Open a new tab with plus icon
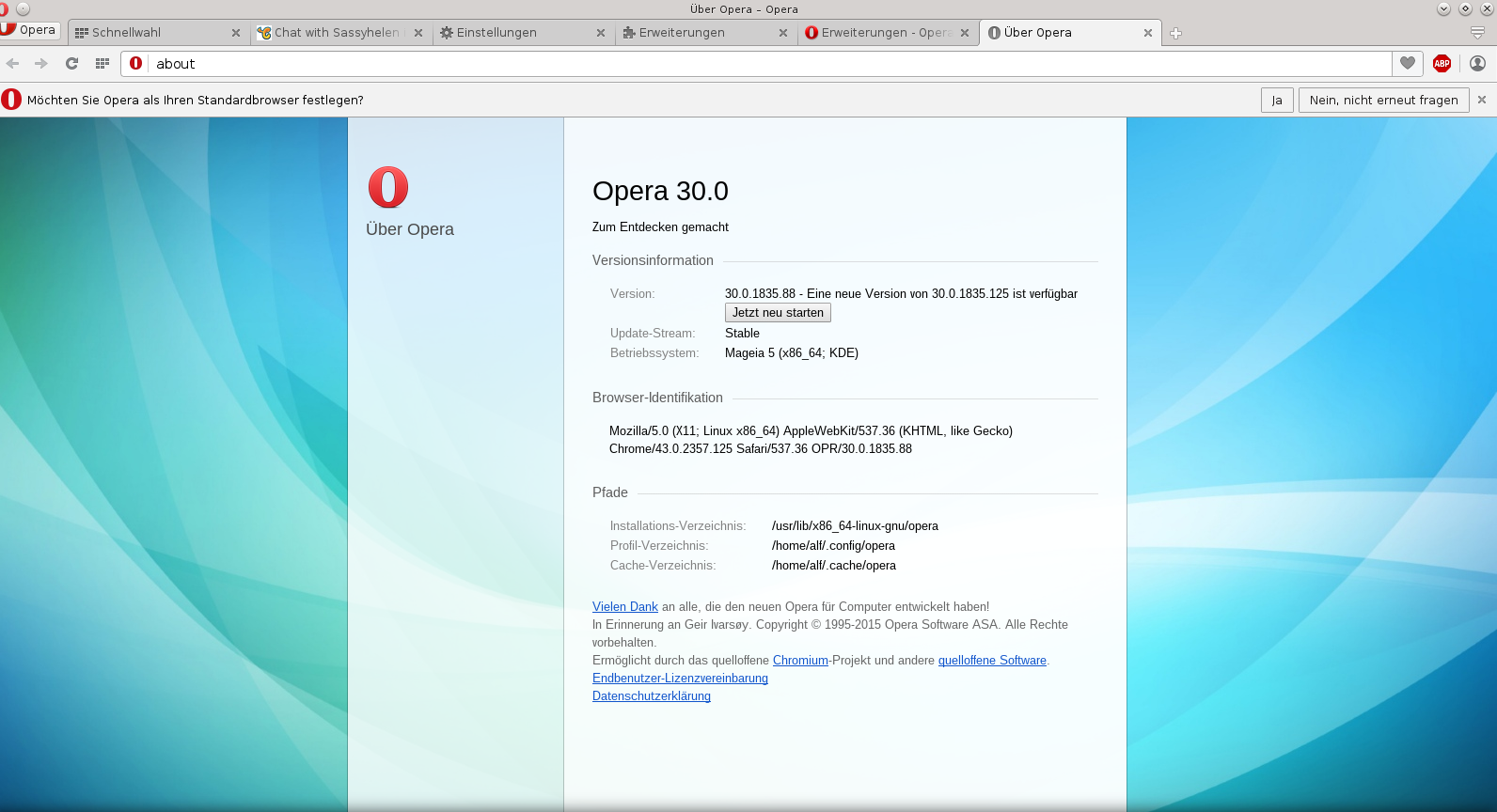This screenshot has height=812, width=1497. click(1175, 33)
